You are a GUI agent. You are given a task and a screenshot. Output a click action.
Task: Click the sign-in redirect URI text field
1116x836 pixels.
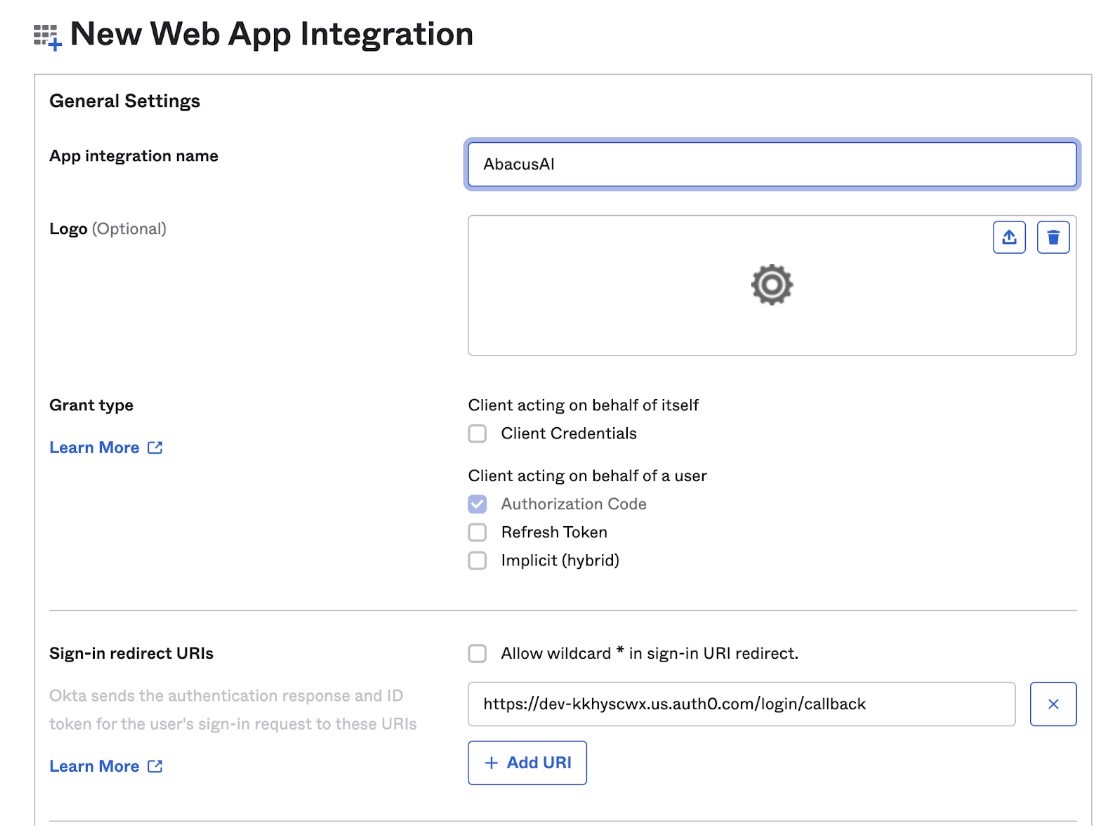pos(740,704)
